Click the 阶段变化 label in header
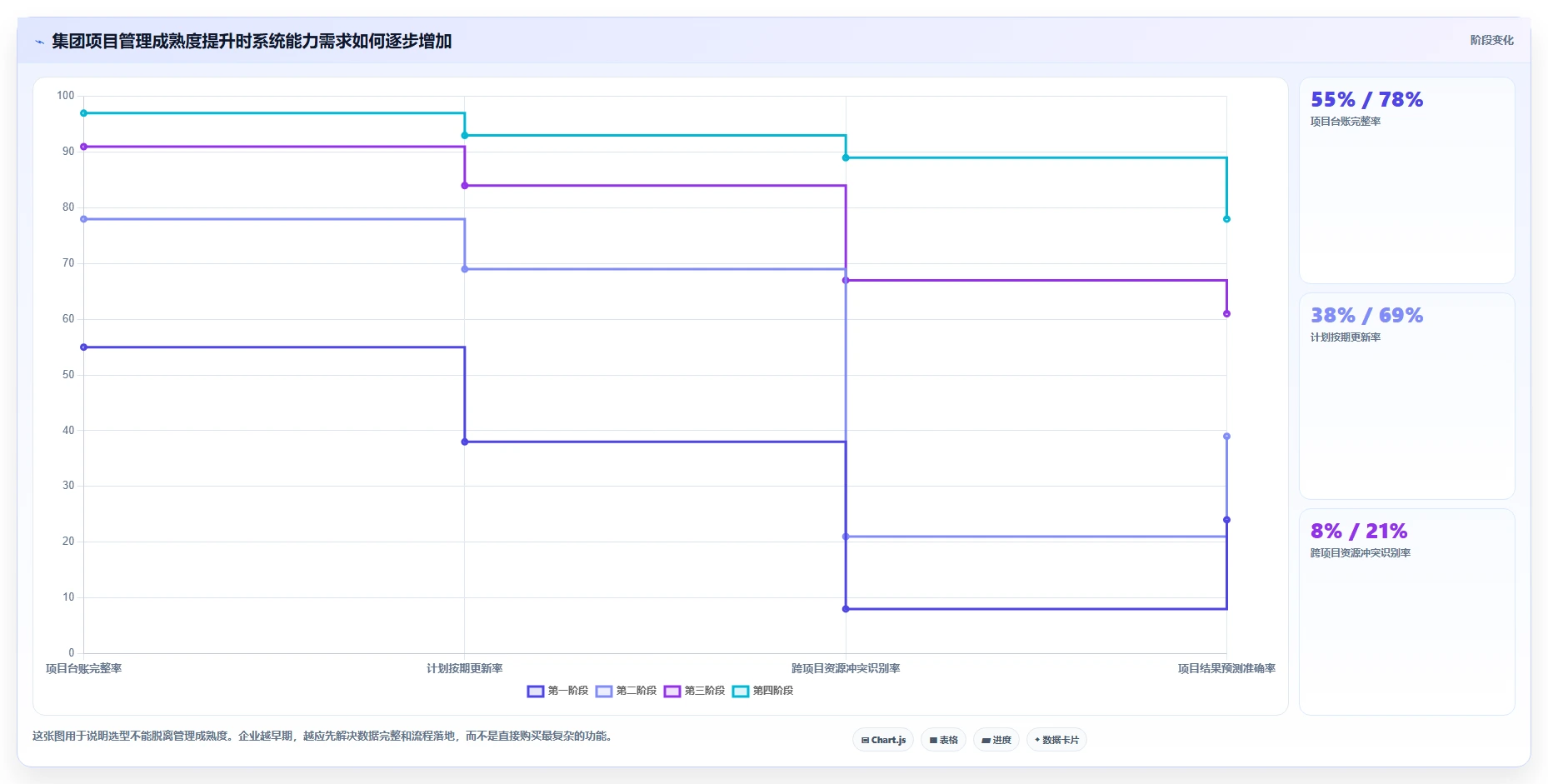1548x784 pixels. coord(1491,40)
